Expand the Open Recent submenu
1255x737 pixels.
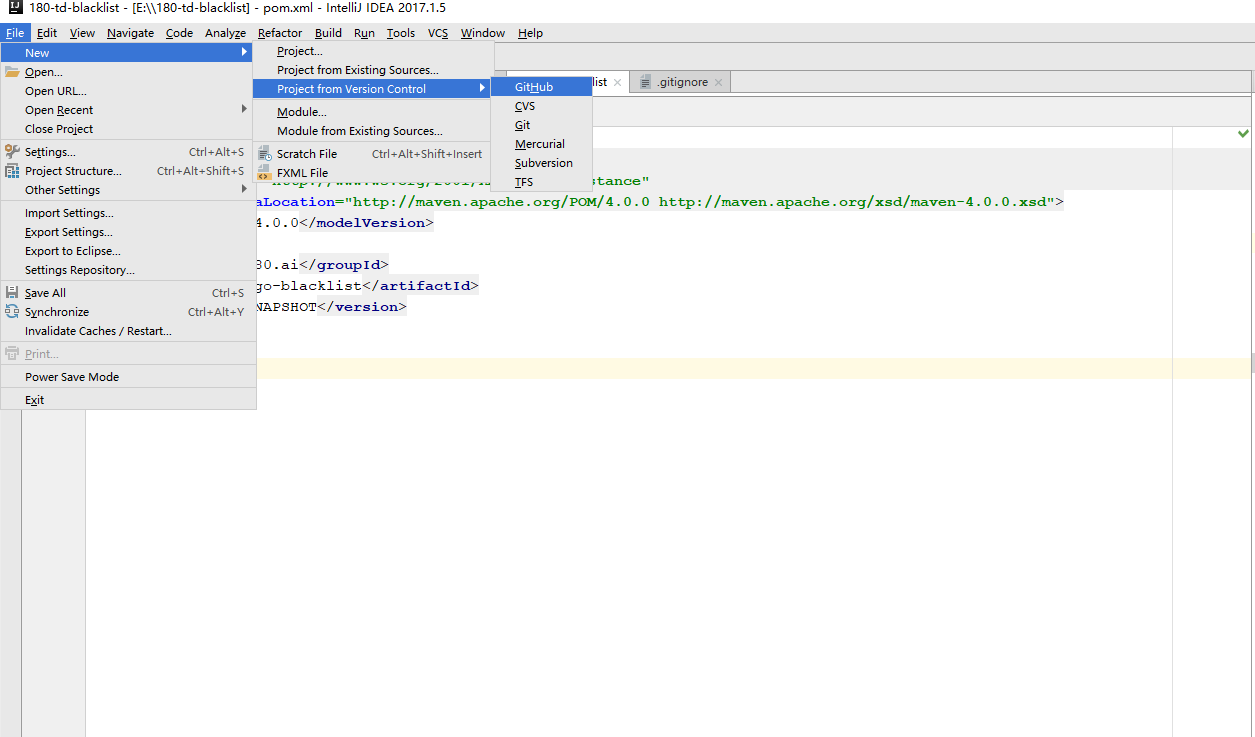(x=60, y=110)
